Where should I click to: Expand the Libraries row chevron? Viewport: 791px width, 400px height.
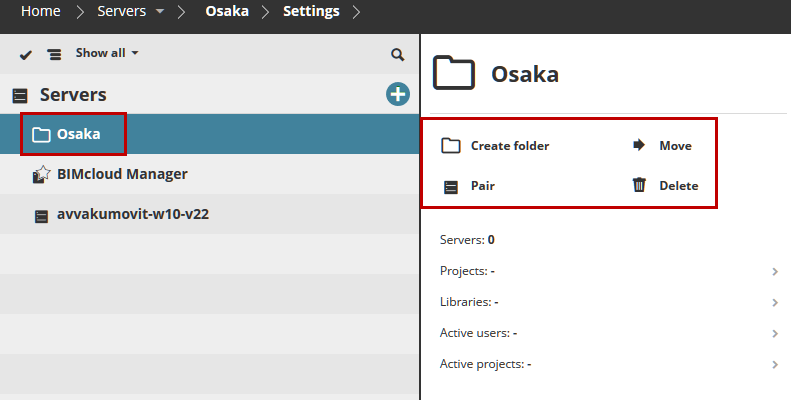pos(775,302)
